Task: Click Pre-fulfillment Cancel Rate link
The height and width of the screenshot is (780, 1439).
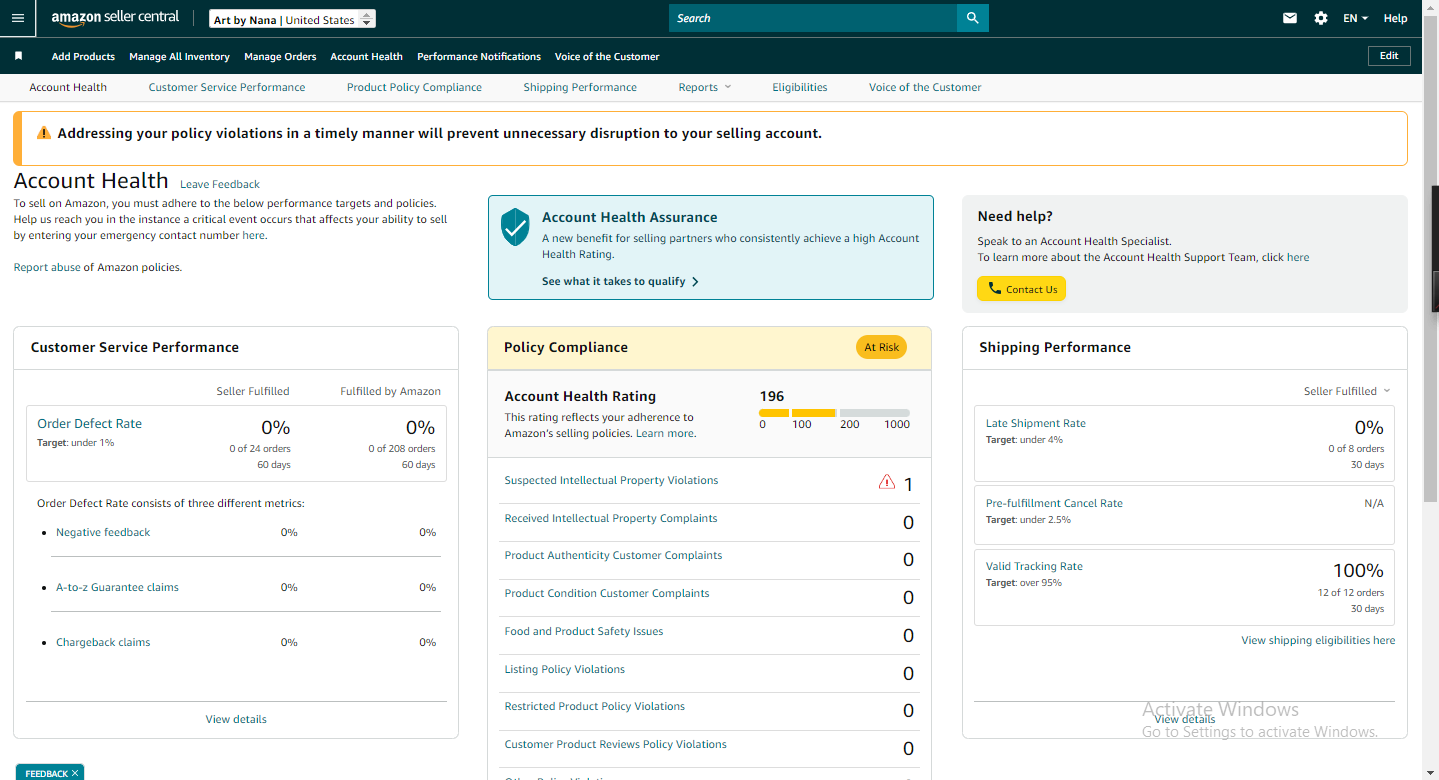Action: 1054,503
